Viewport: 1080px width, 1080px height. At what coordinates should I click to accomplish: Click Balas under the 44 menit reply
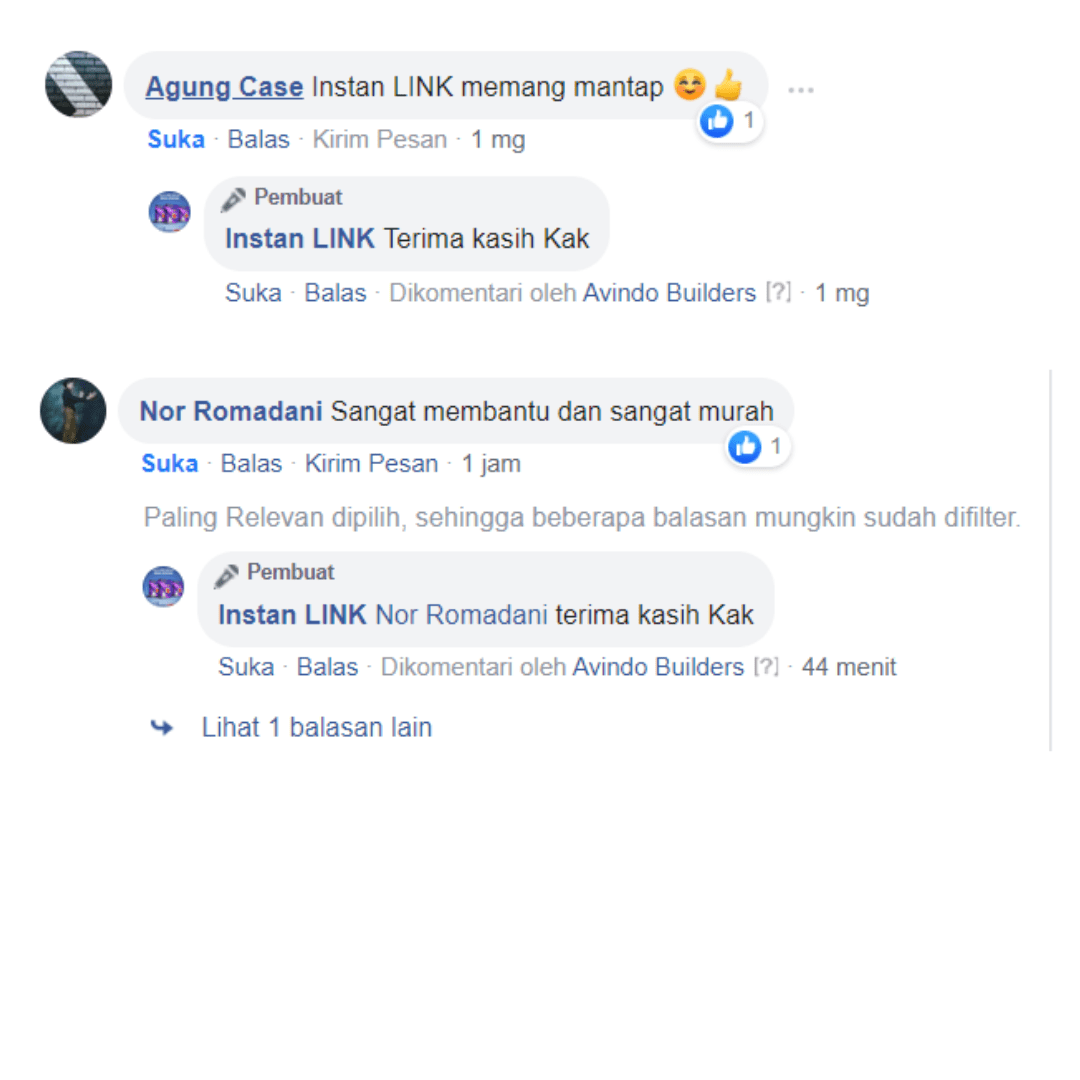point(327,667)
